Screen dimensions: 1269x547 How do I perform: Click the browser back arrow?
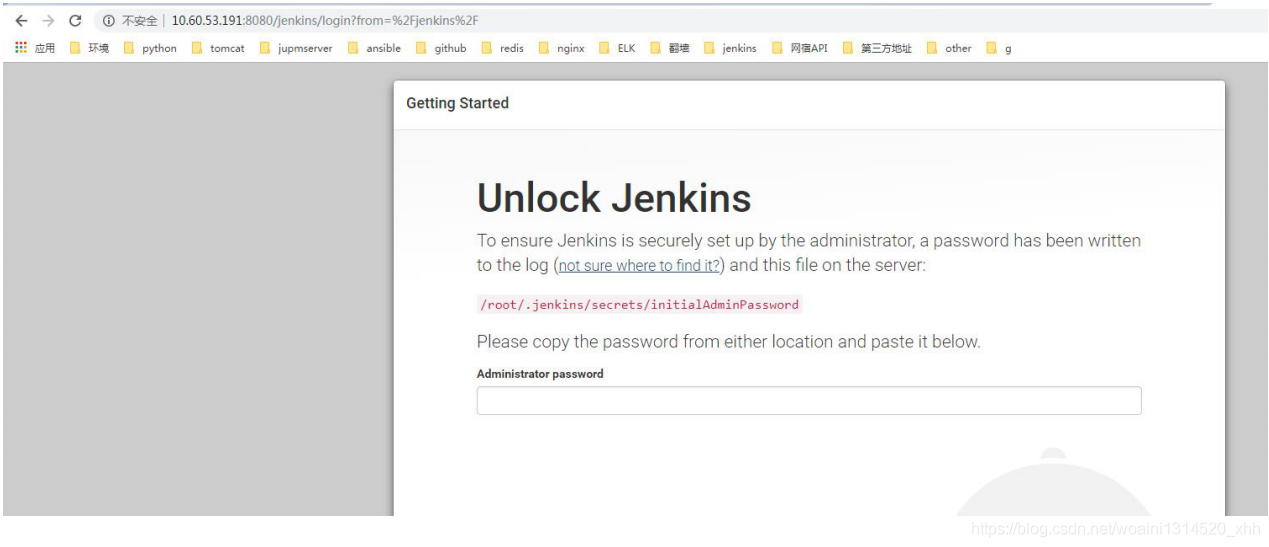tap(21, 21)
